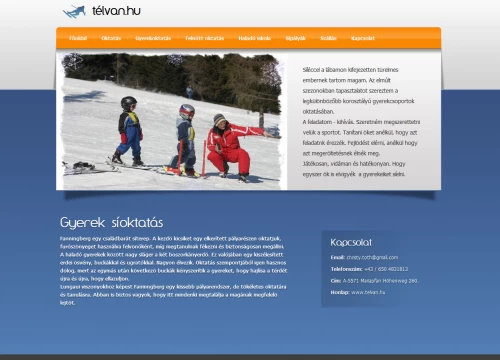Click the Fanningberg description paragraph

[173, 271]
